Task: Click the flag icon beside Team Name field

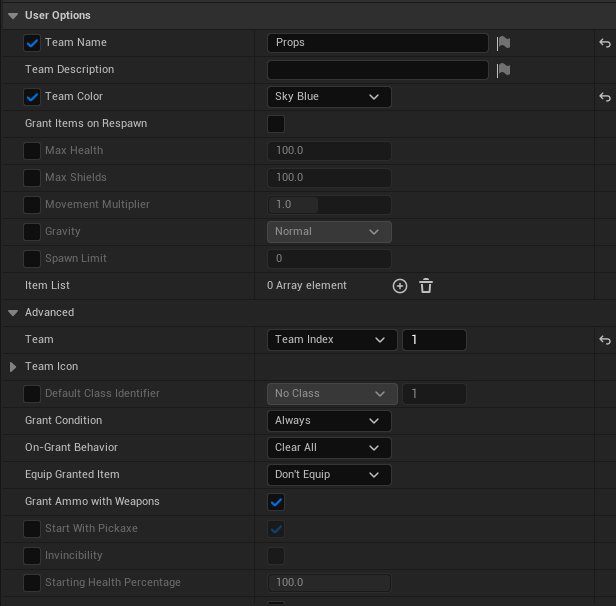Action: click(503, 43)
